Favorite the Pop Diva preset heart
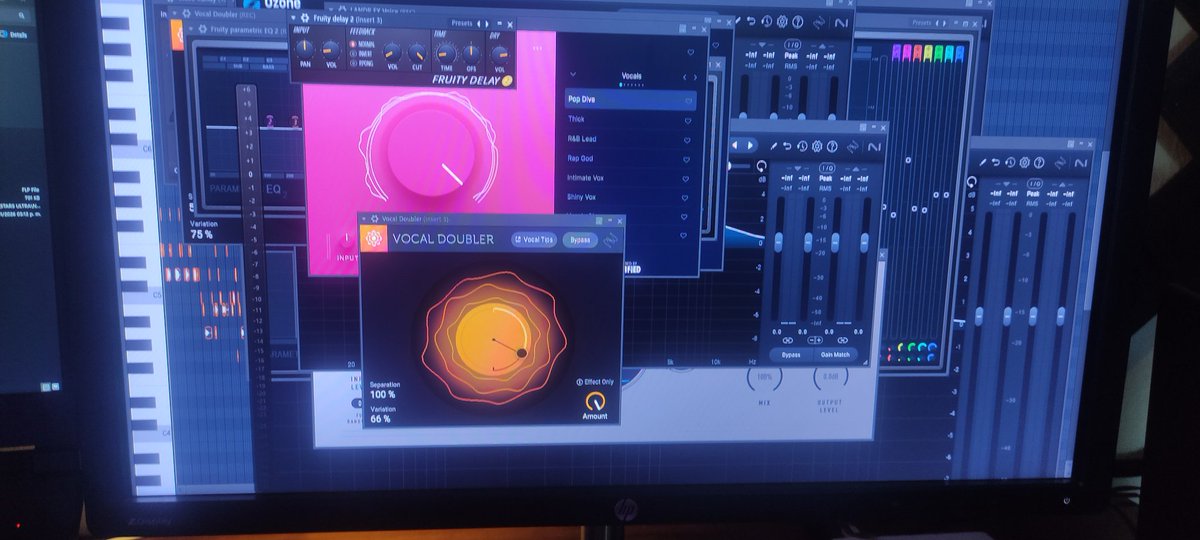 point(689,100)
